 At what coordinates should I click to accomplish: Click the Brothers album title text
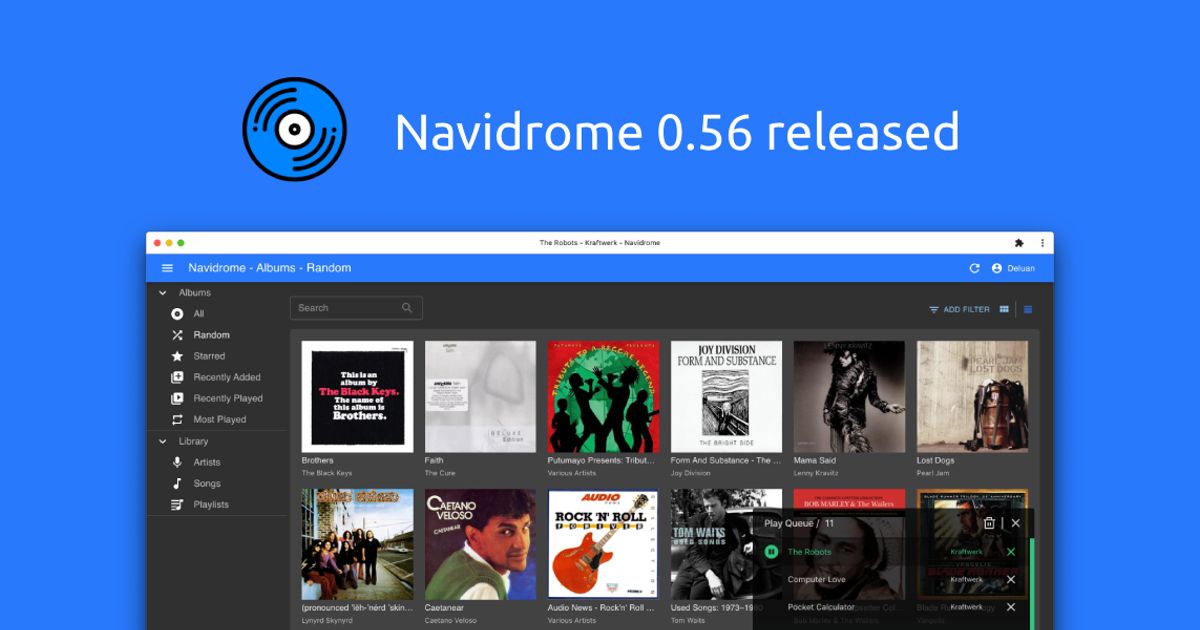pos(318,461)
